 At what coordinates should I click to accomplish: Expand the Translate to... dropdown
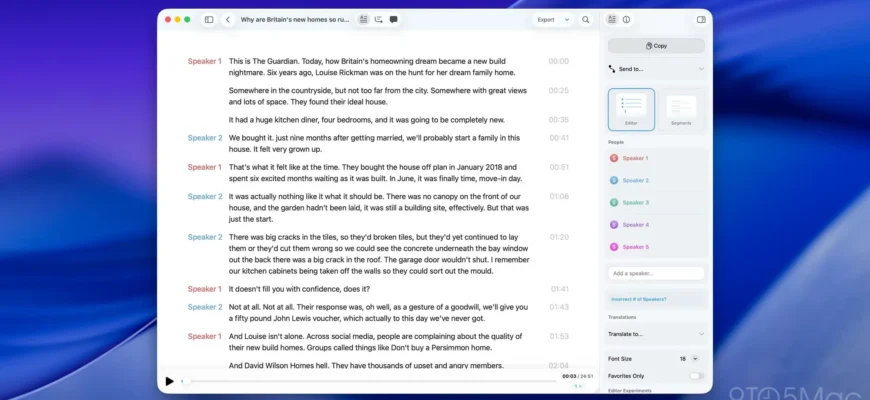656,334
